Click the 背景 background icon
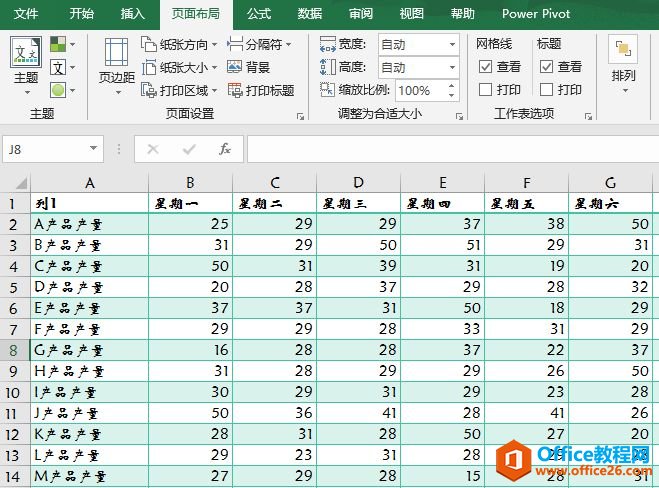The width and height of the screenshot is (659, 488). (234, 67)
